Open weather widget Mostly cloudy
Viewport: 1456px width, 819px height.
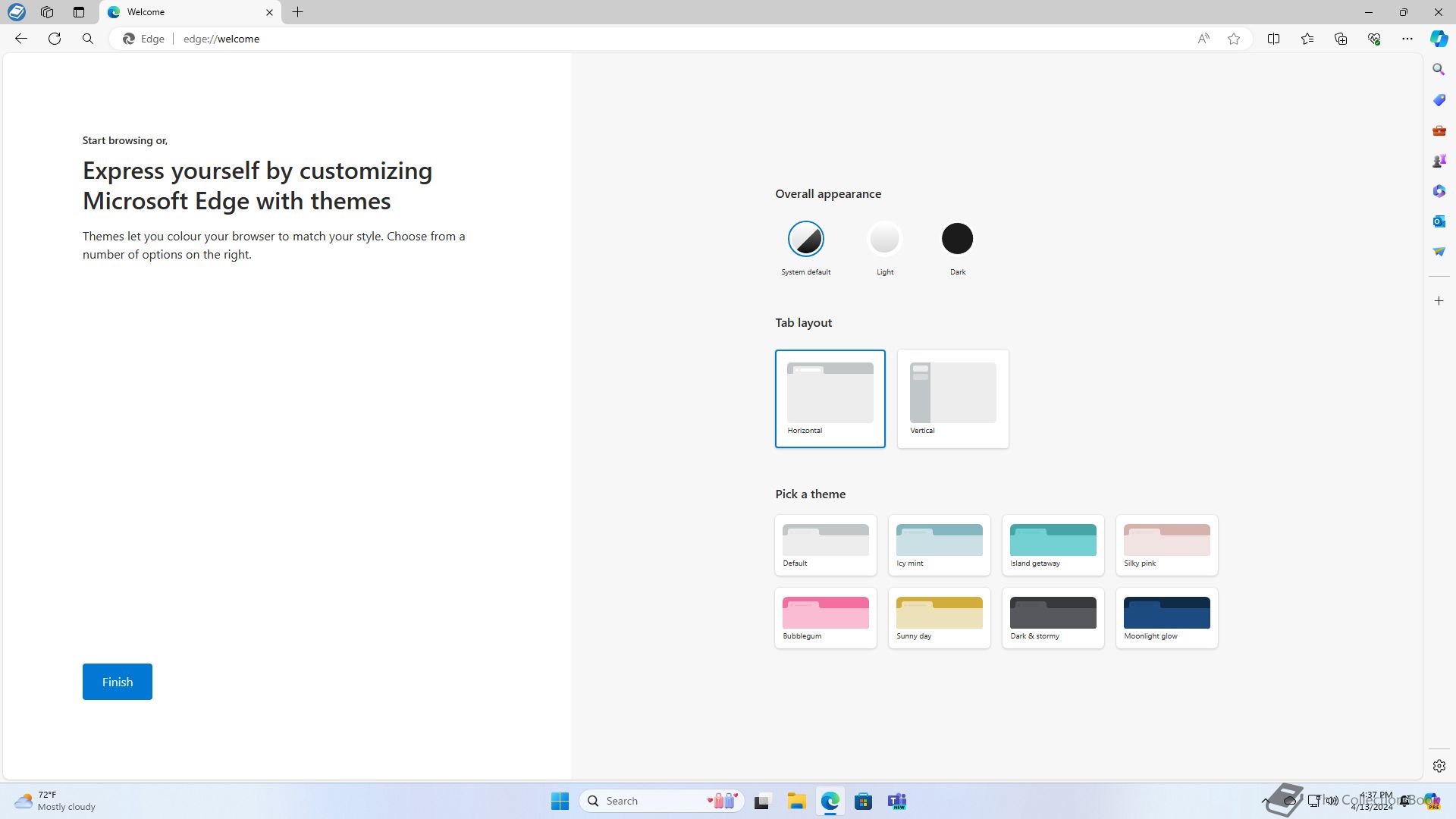pyautogui.click(x=56, y=801)
